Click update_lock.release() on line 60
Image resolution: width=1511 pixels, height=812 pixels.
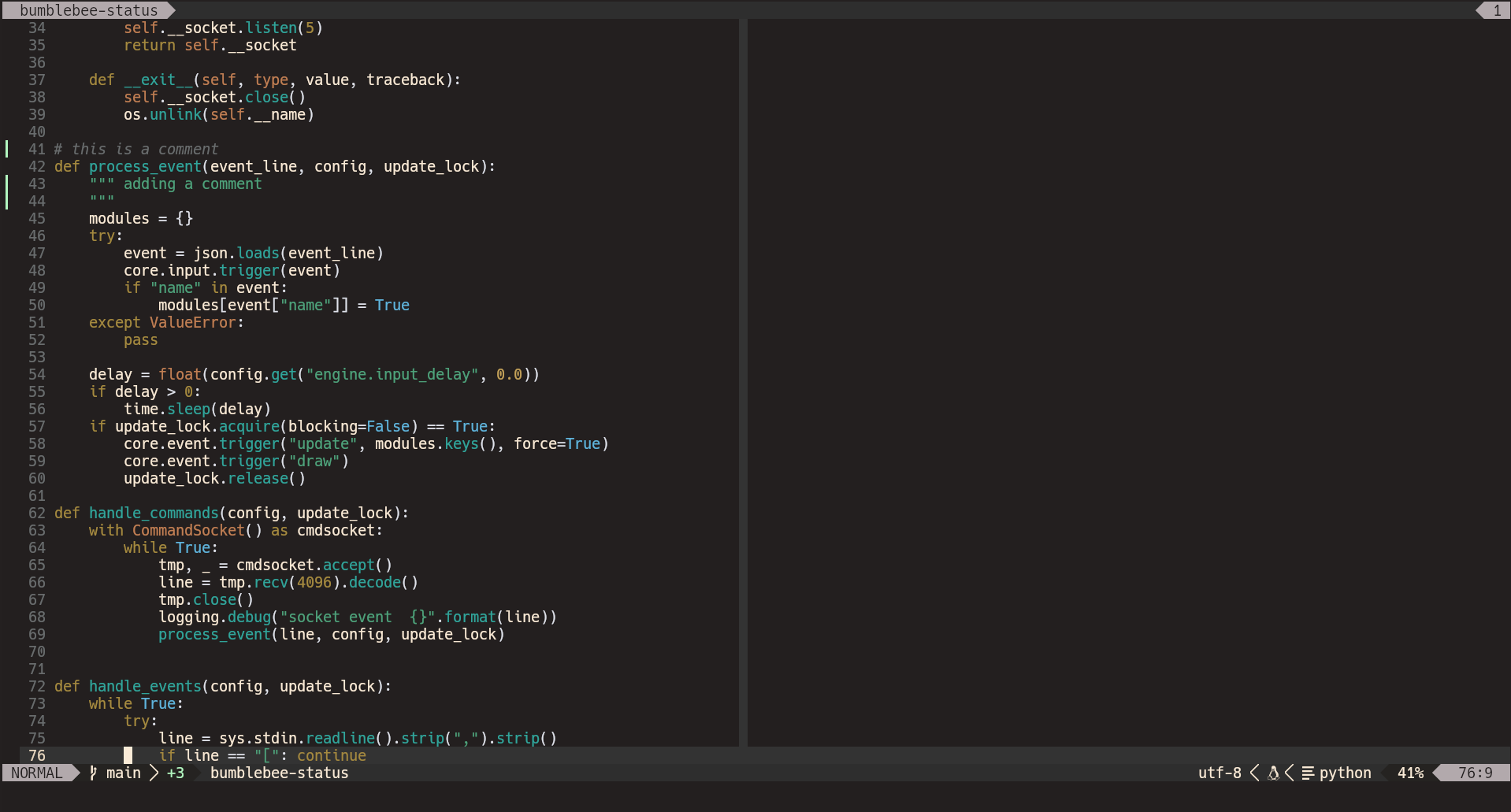point(214,478)
